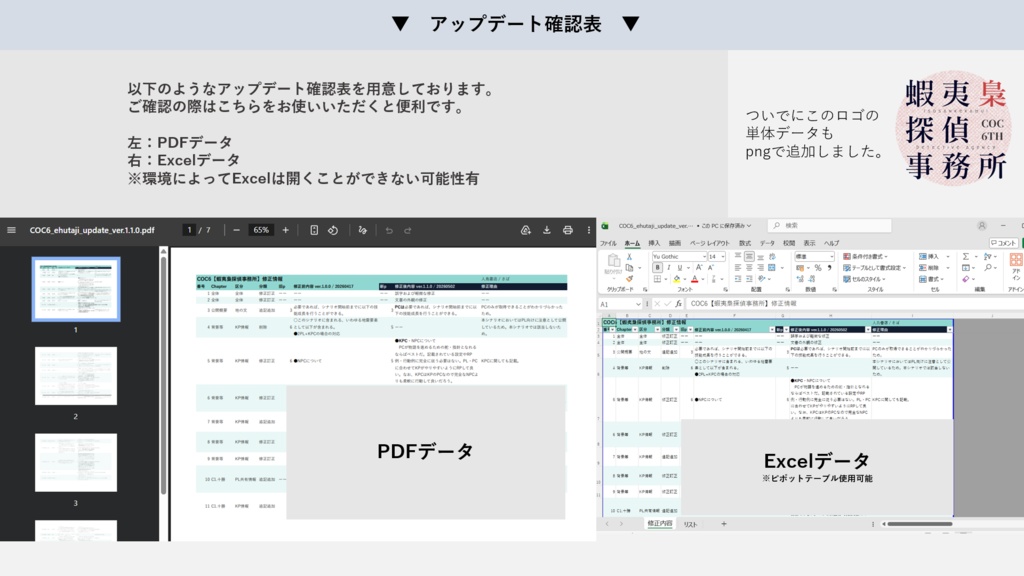Open the Excel データ tab

click(767, 243)
